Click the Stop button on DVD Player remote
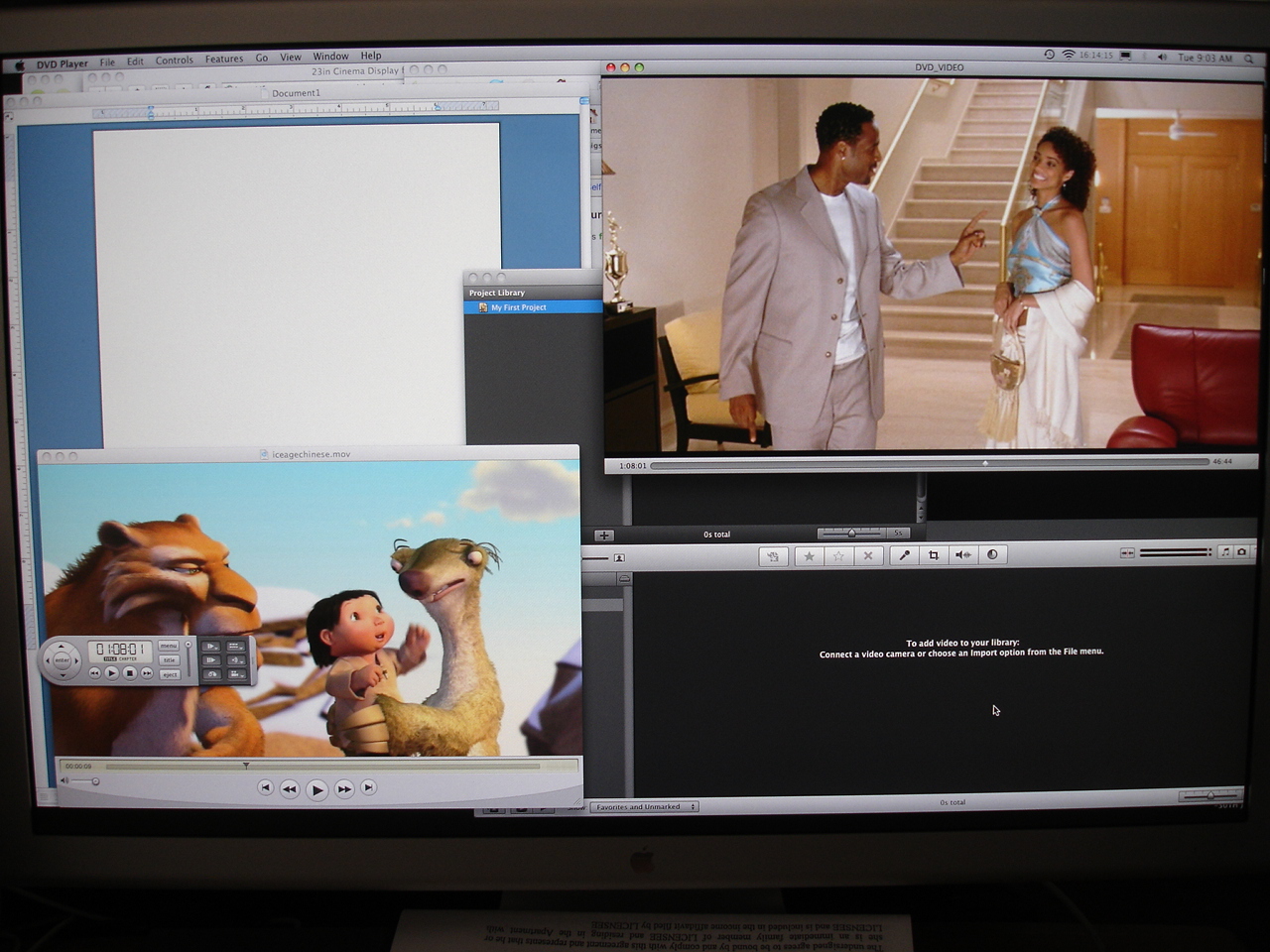 pos(130,673)
